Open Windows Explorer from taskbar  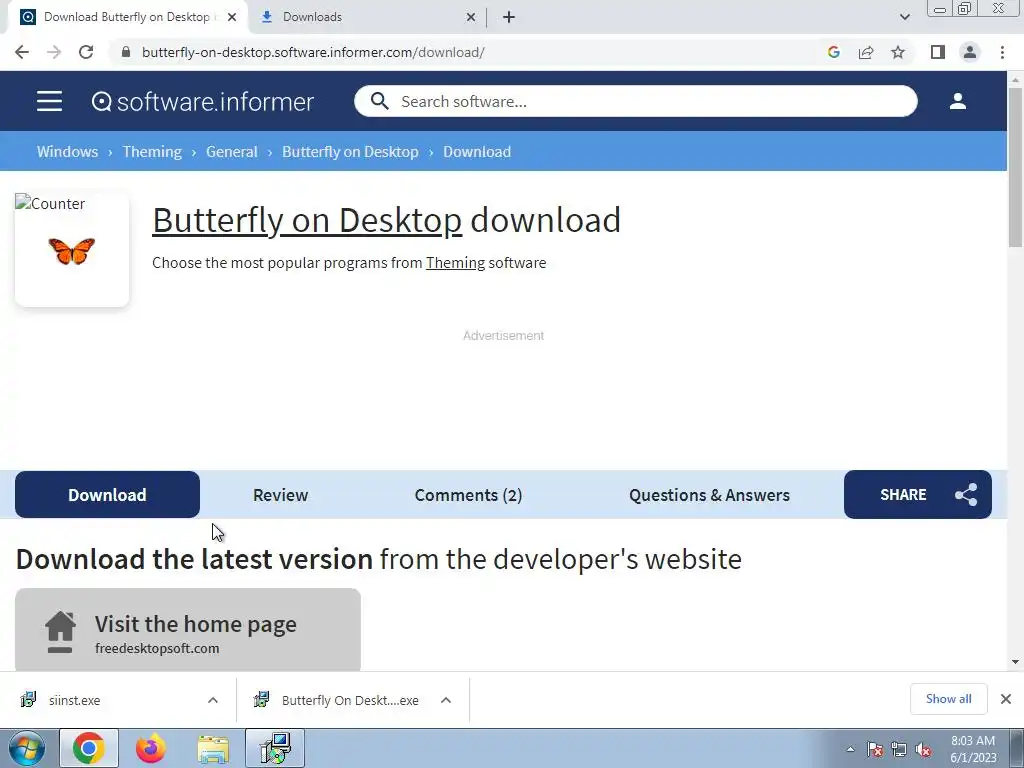pos(213,748)
